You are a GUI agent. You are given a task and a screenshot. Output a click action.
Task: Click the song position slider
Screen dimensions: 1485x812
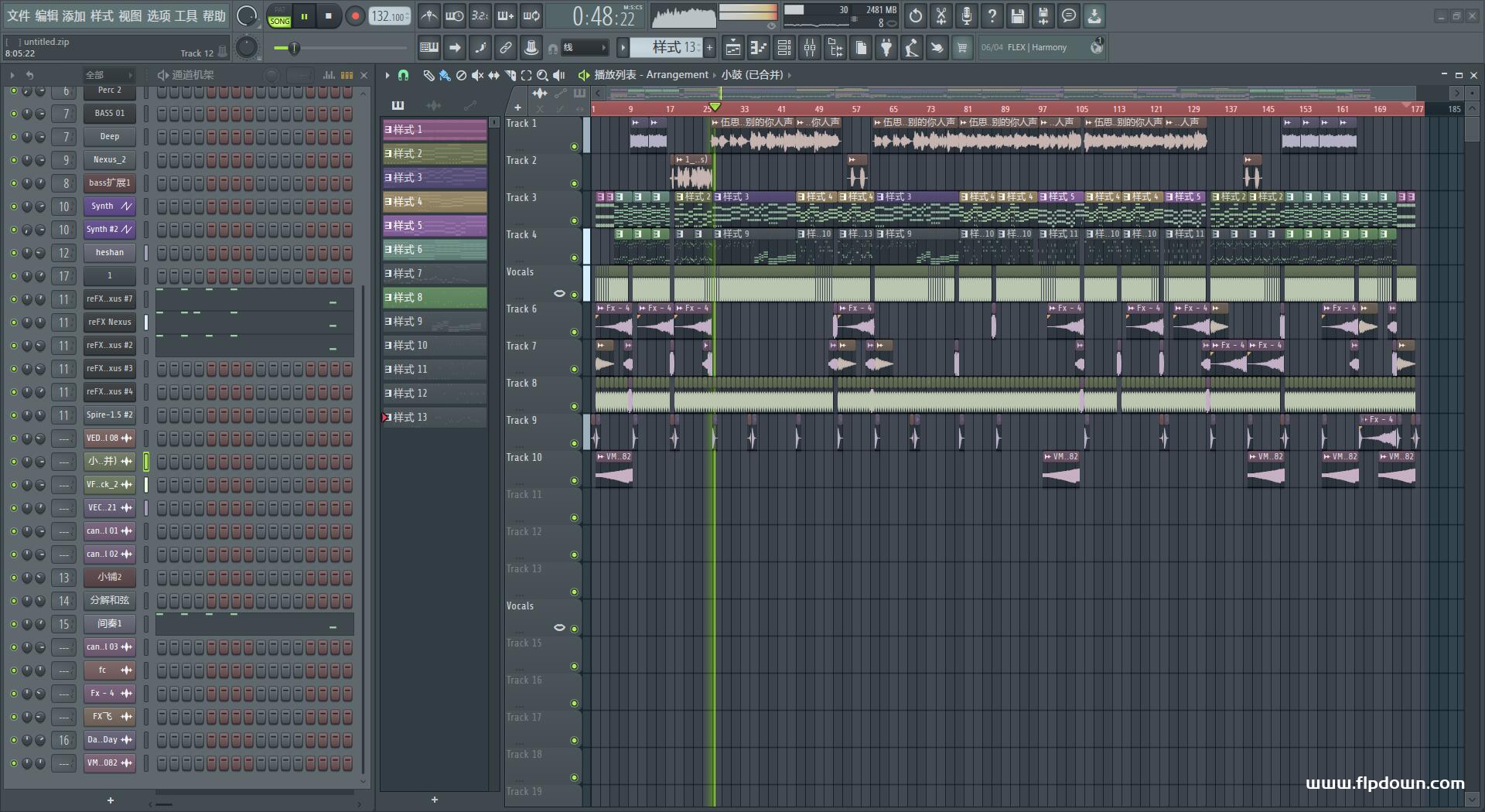click(340, 48)
